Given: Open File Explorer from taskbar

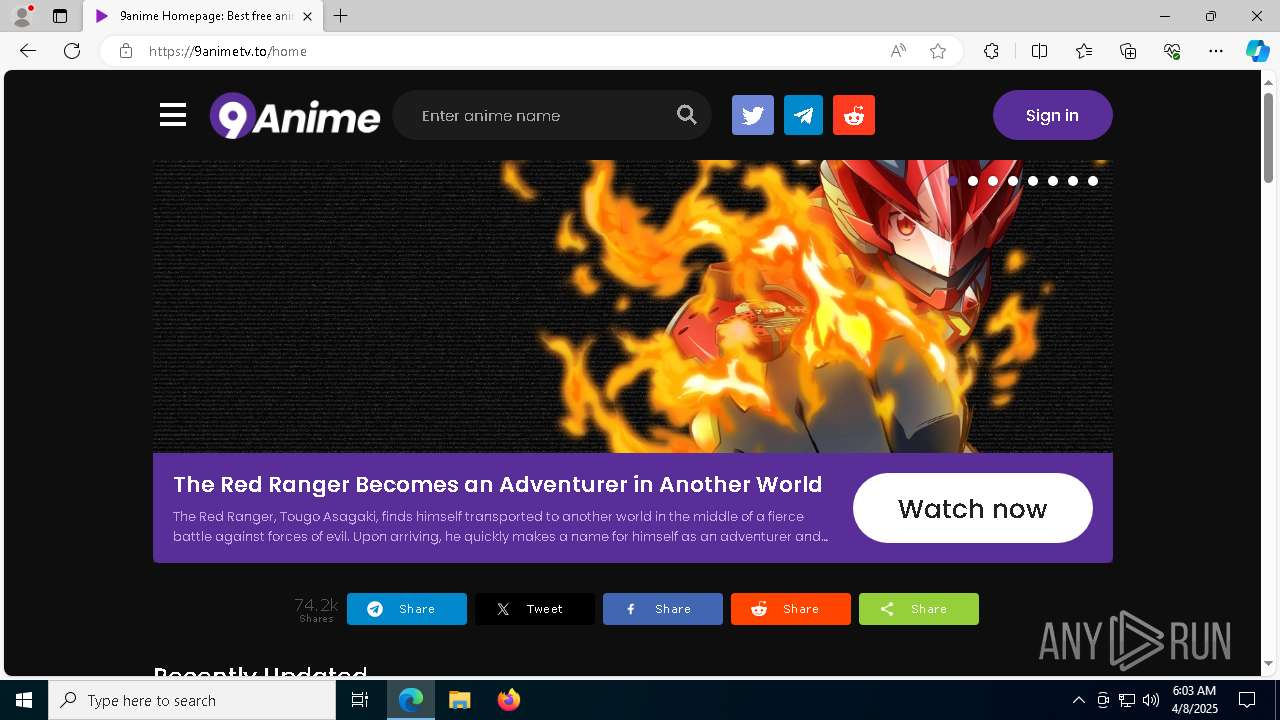Looking at the screenshot, I should pyautogui.click(x=459, y=700).
